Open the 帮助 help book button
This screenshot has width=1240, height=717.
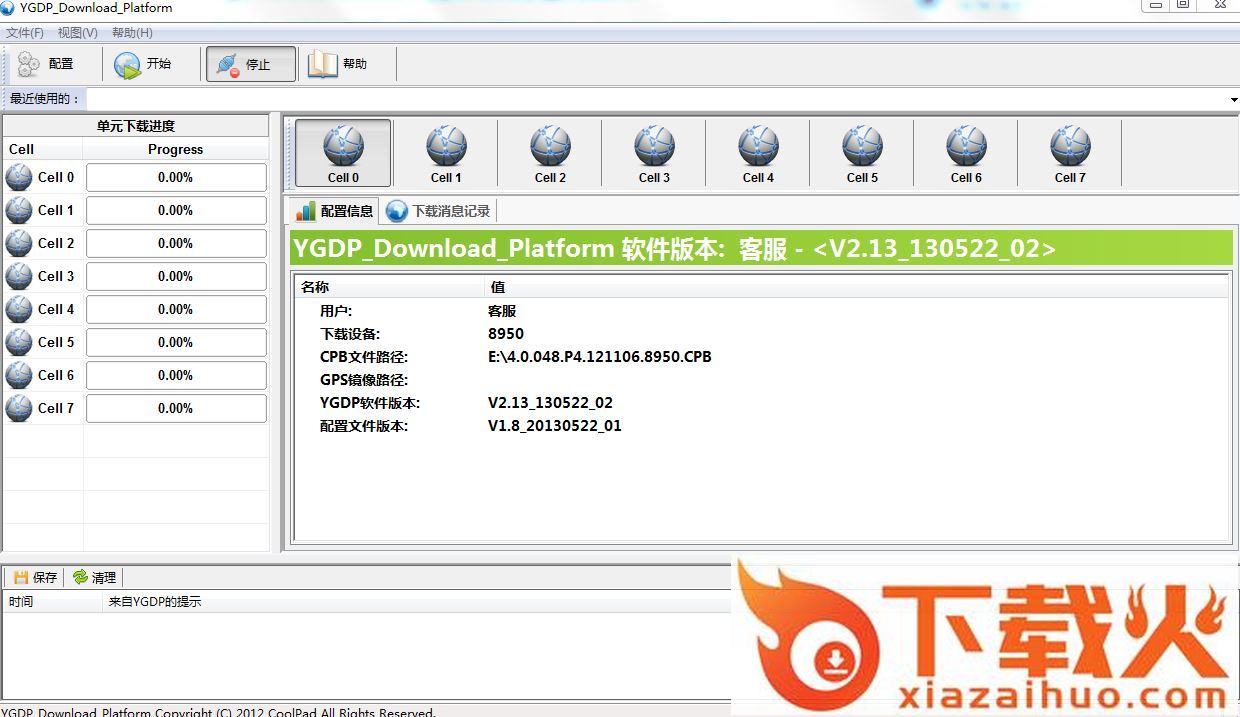340,64
